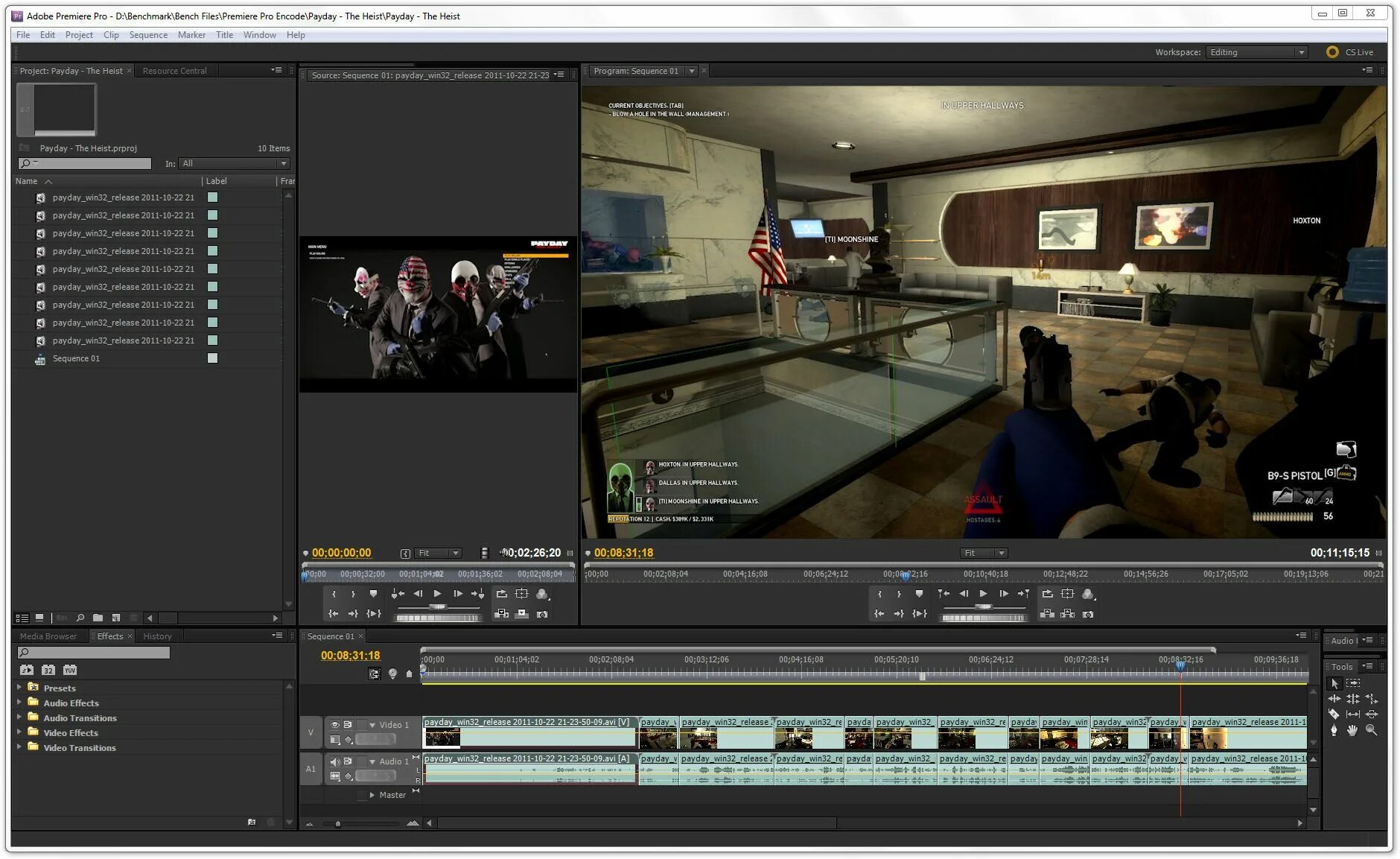This screenshot has width=1400, height=859.
Task: Click Extract button in Program monitor
Action: (x=1067, y=614)
